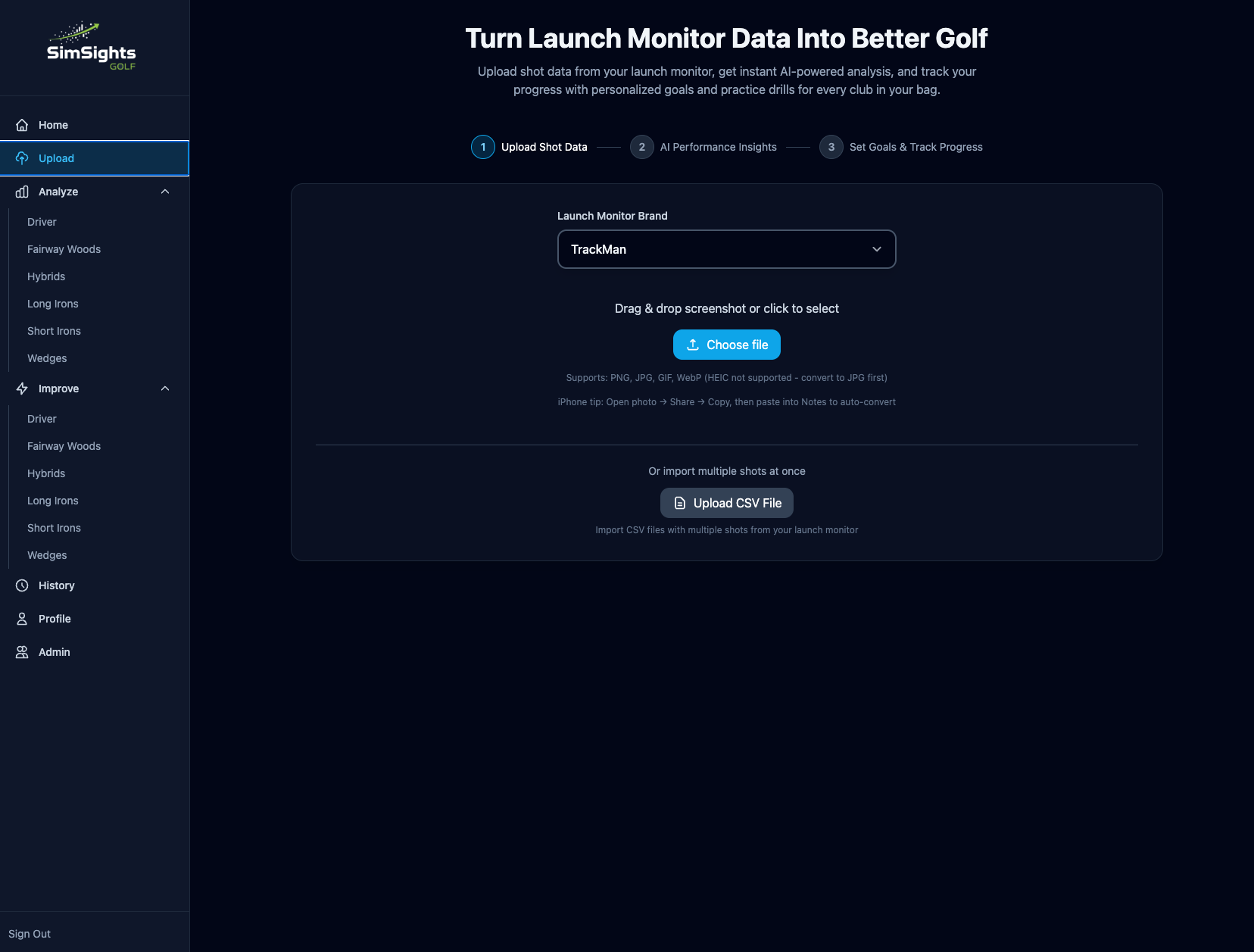Click the Upload cloud icon
This screenshot has width=1254, height=952.
click(x=21, y=158)
